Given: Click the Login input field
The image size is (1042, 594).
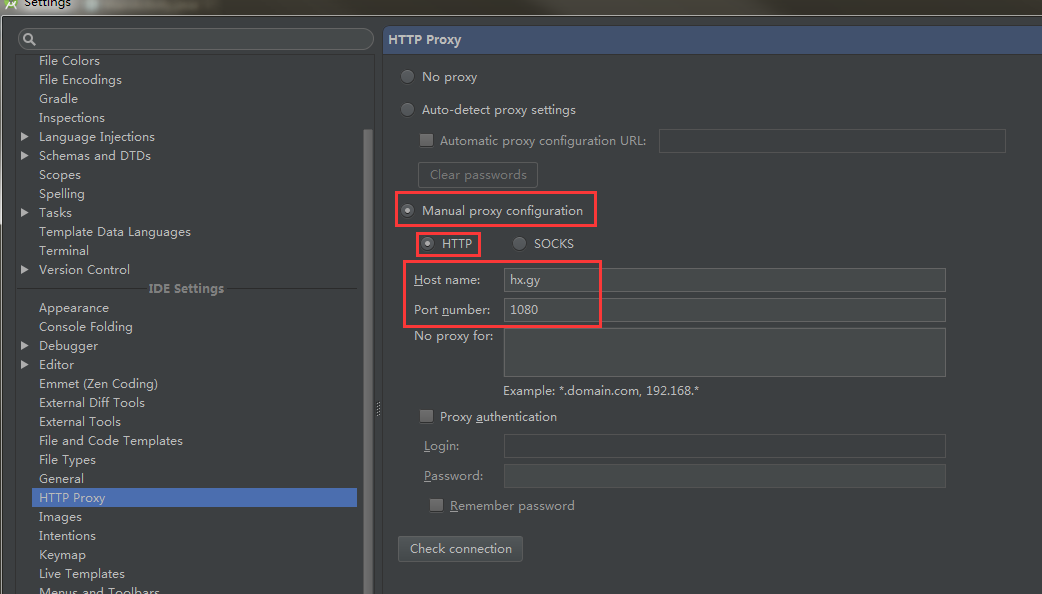Looking at the screenshot, I should 724,446.
